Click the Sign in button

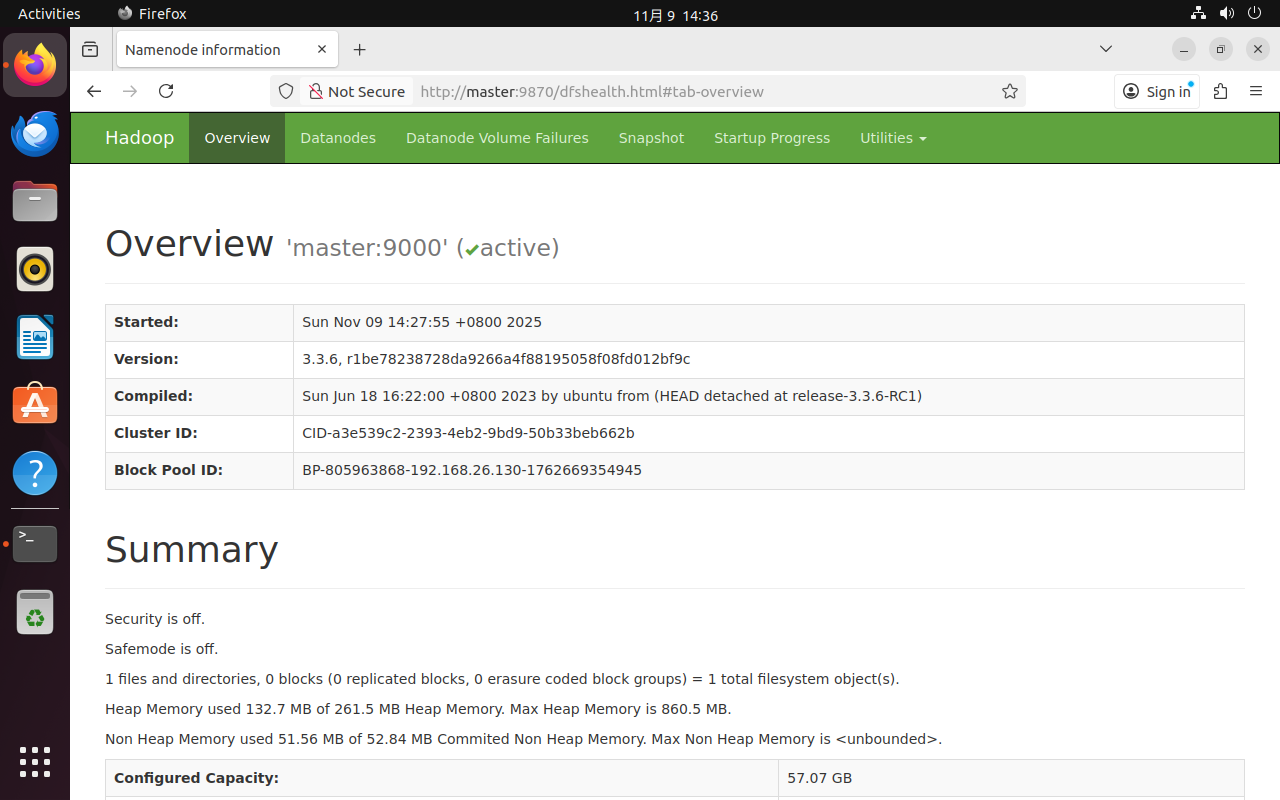1157,91
